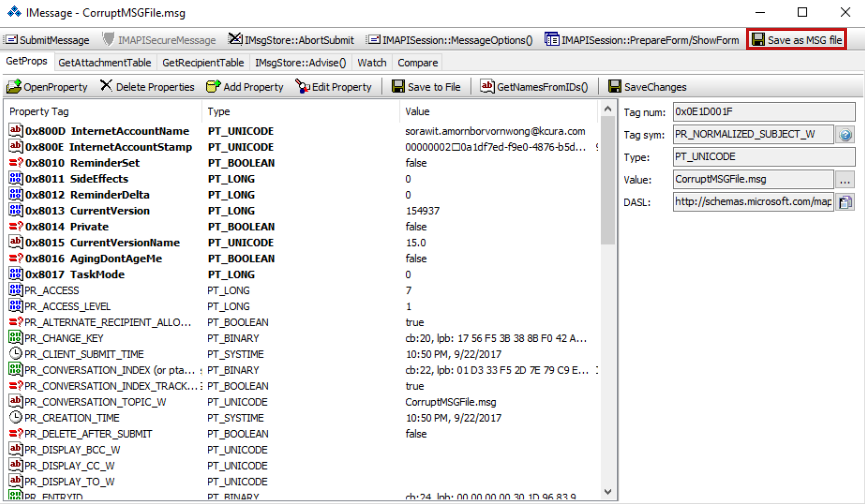Click value 154937 of CurrentVersion
Image resolution: width=865 pixels, height=504 pixels.
(x=423, y=211)
